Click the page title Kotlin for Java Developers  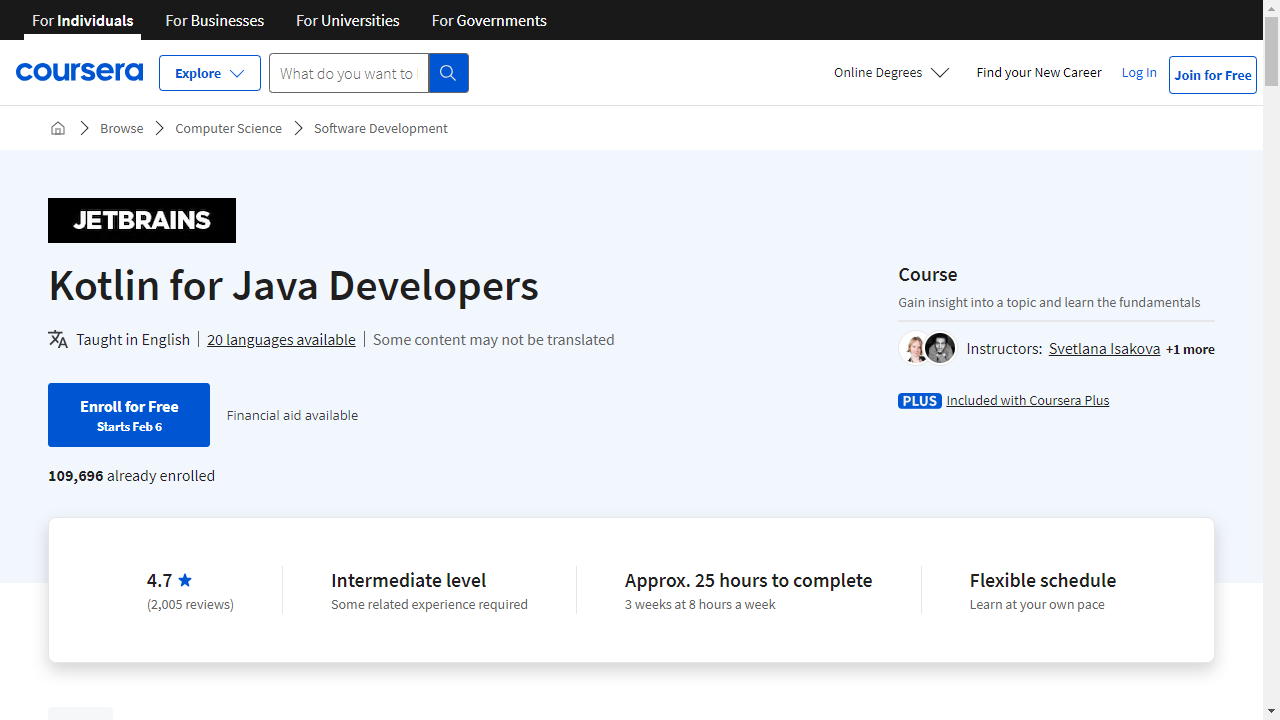coord(293,286)
